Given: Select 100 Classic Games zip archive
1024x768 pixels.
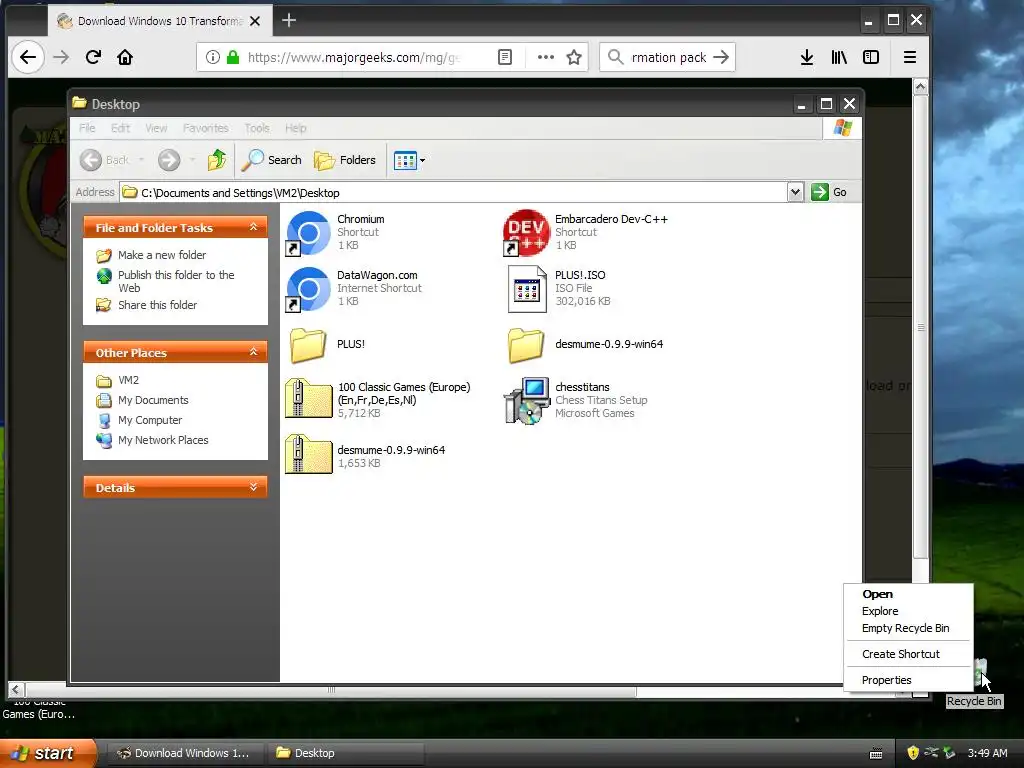Looking at the screenshot, I should (x=308, y=398).
